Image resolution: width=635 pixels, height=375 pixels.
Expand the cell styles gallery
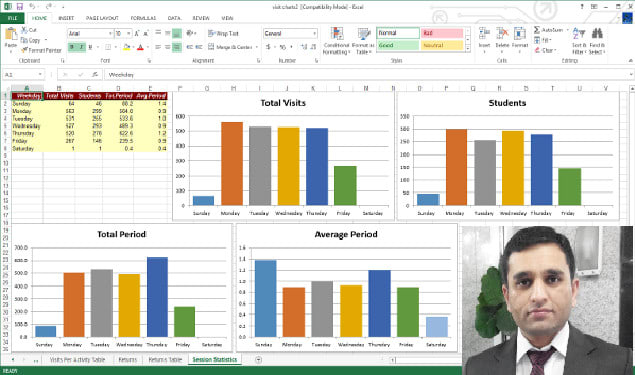tap(468, 49)
